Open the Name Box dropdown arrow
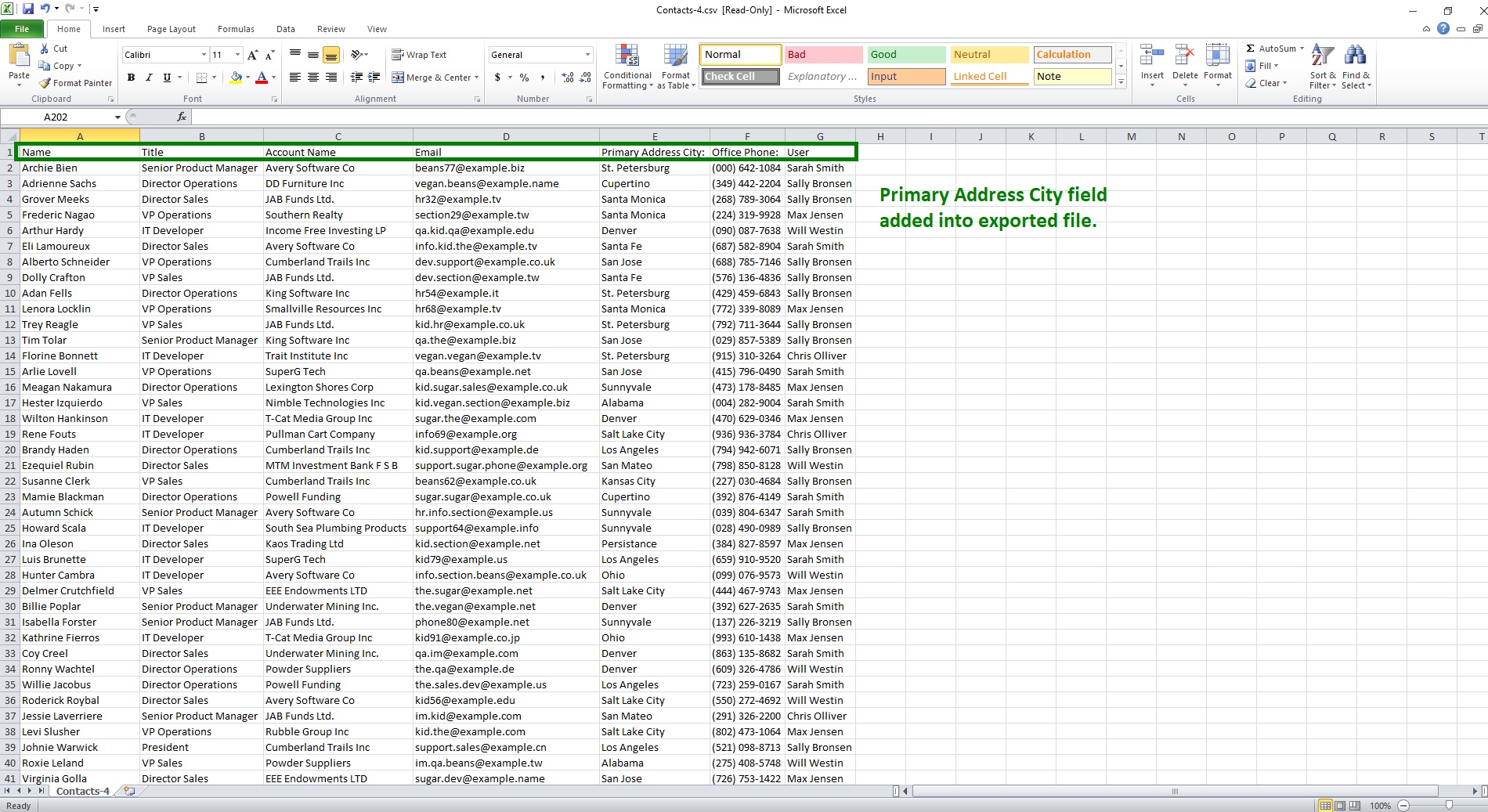The width and height of the screenshot is (1488, 812). pos(117,117)
